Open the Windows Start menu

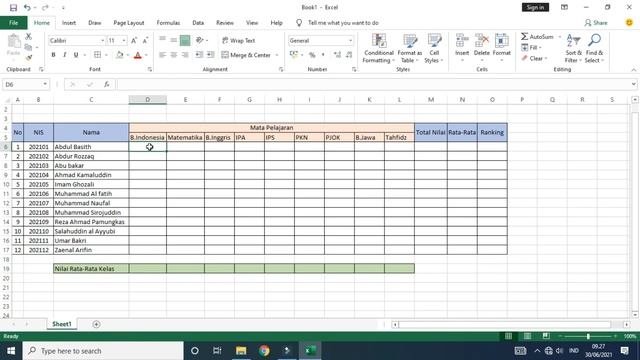point(11,351)
